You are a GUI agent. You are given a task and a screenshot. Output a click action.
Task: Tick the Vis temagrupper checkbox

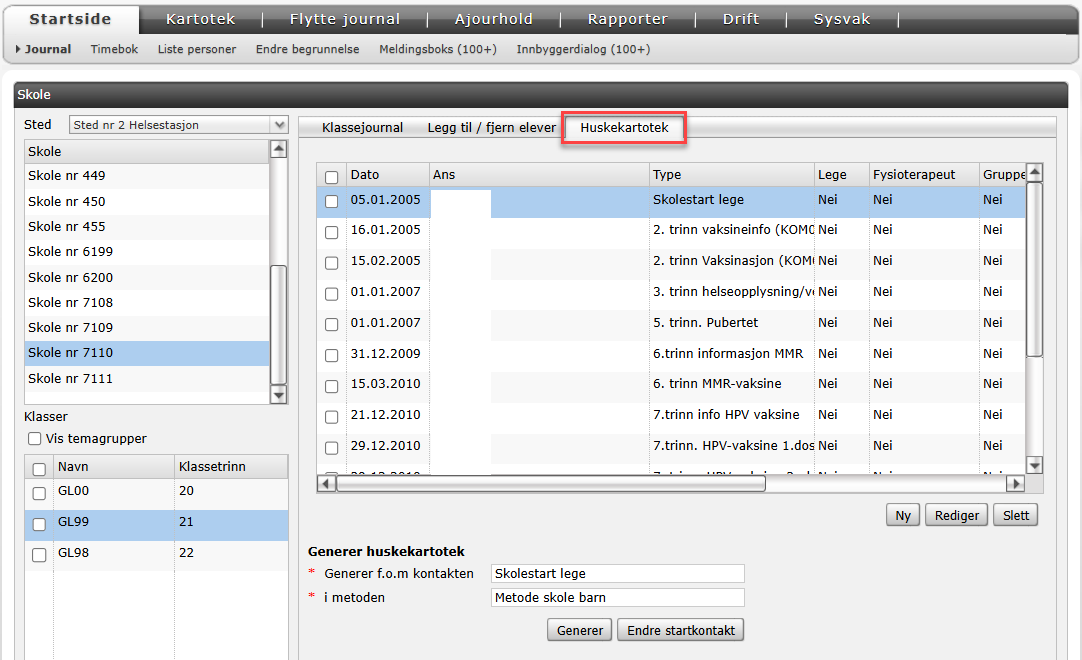pyautogui.click(x=35, y=439)
